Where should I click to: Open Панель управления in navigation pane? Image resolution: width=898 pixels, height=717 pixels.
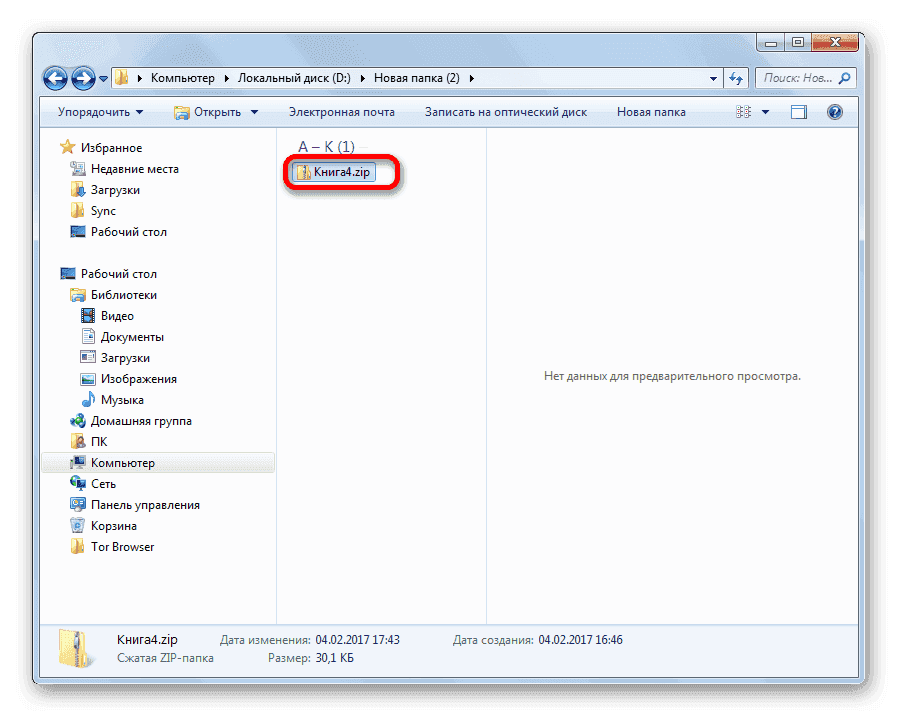tap(145, 505)
